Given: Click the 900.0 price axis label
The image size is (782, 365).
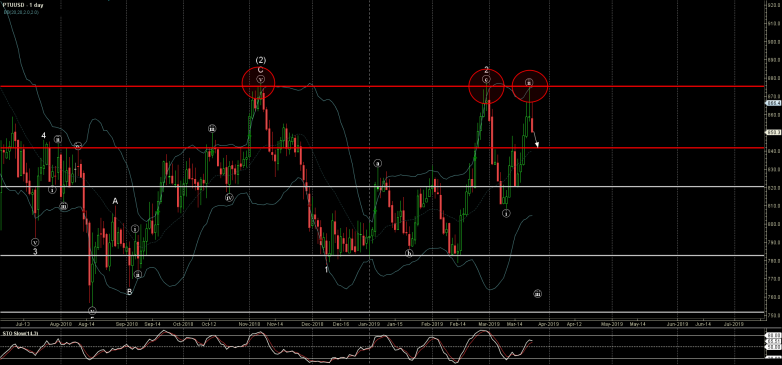Looking at the screenshot, I should (775, 42).
